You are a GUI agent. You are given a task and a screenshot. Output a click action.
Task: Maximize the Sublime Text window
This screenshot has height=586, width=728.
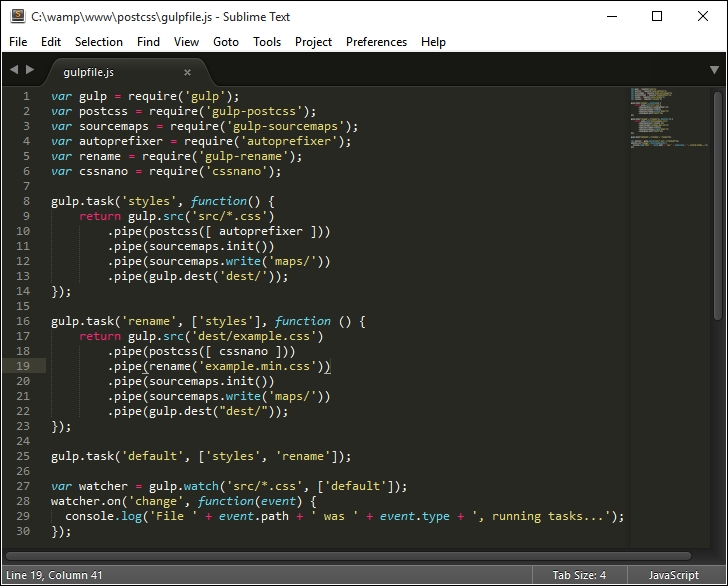pyautogui.click(x=657, y=16)
